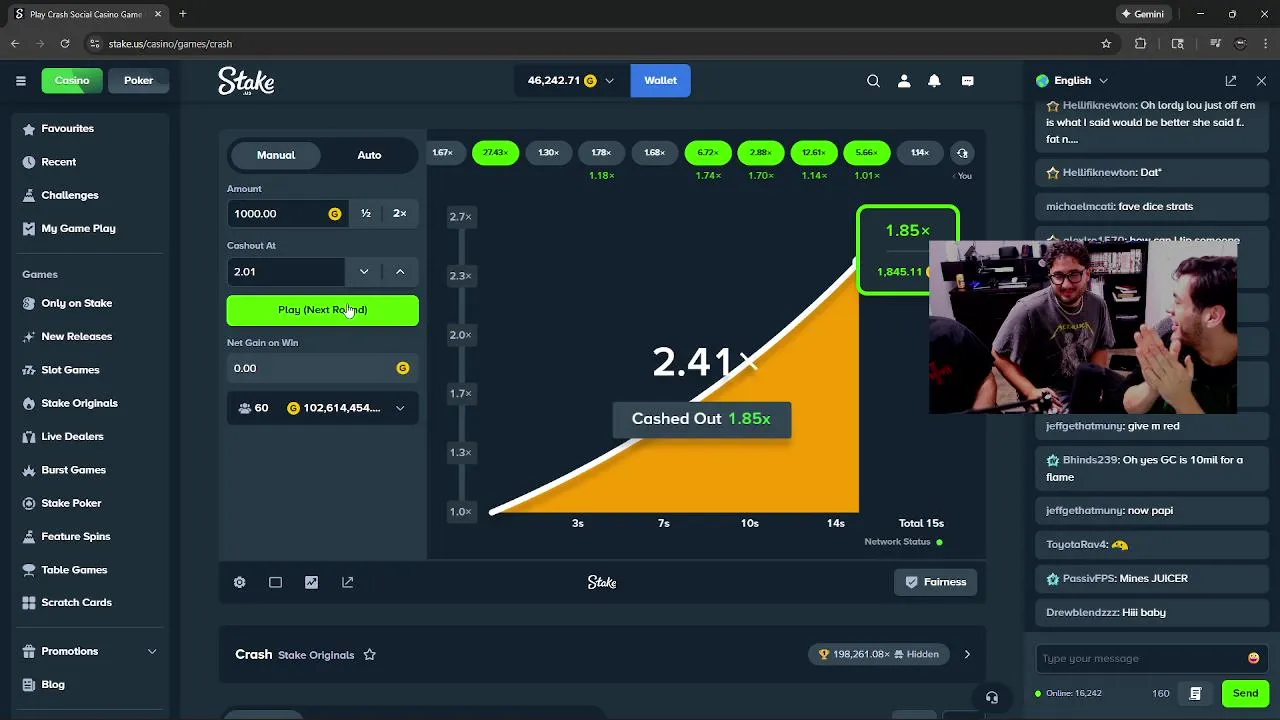Switch to Auto betting mode
Image resolution: width=1280 pixels, height=720 pixels.
[x=369, y=155]
